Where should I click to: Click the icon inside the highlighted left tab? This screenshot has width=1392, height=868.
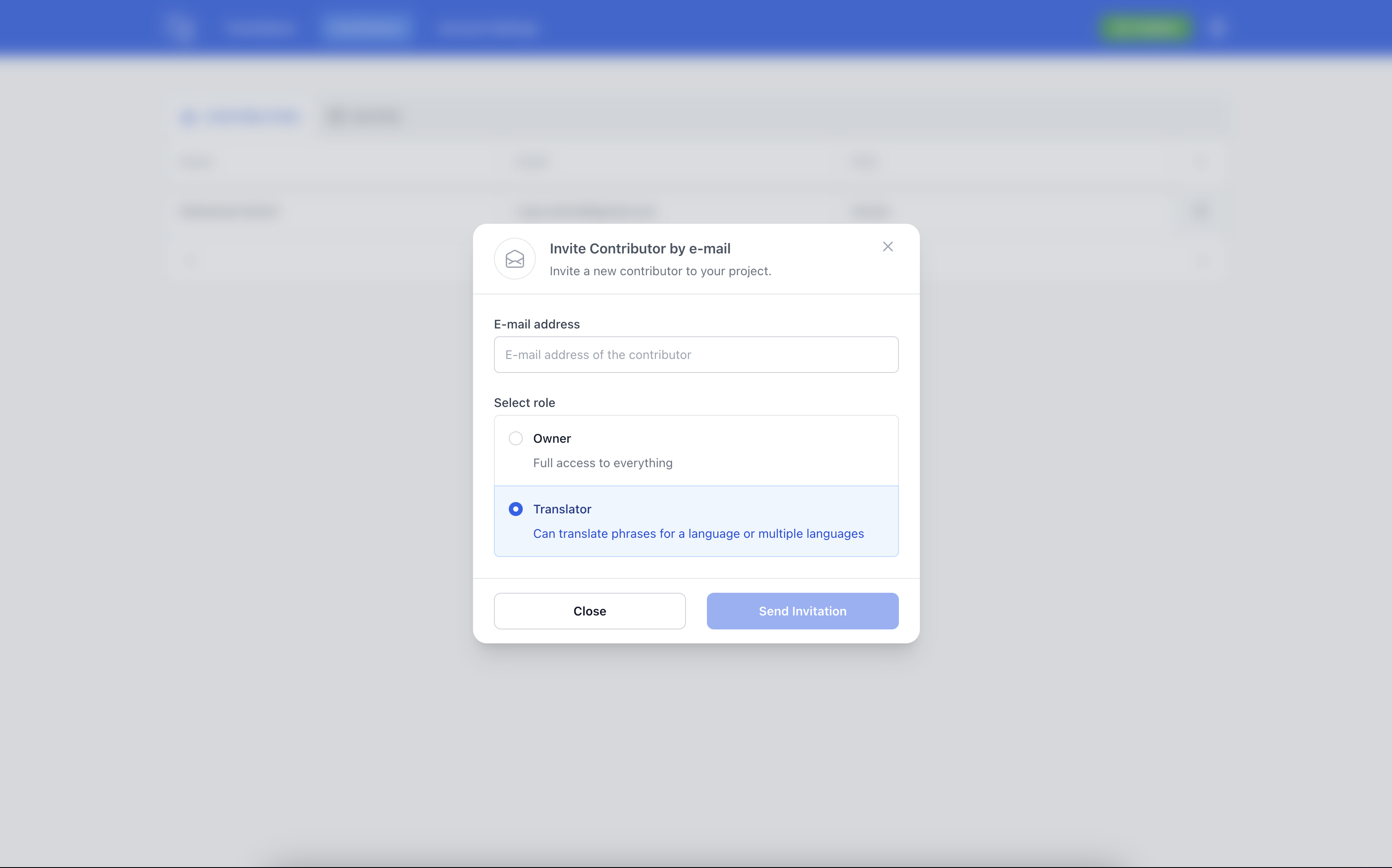pos(189,116)
